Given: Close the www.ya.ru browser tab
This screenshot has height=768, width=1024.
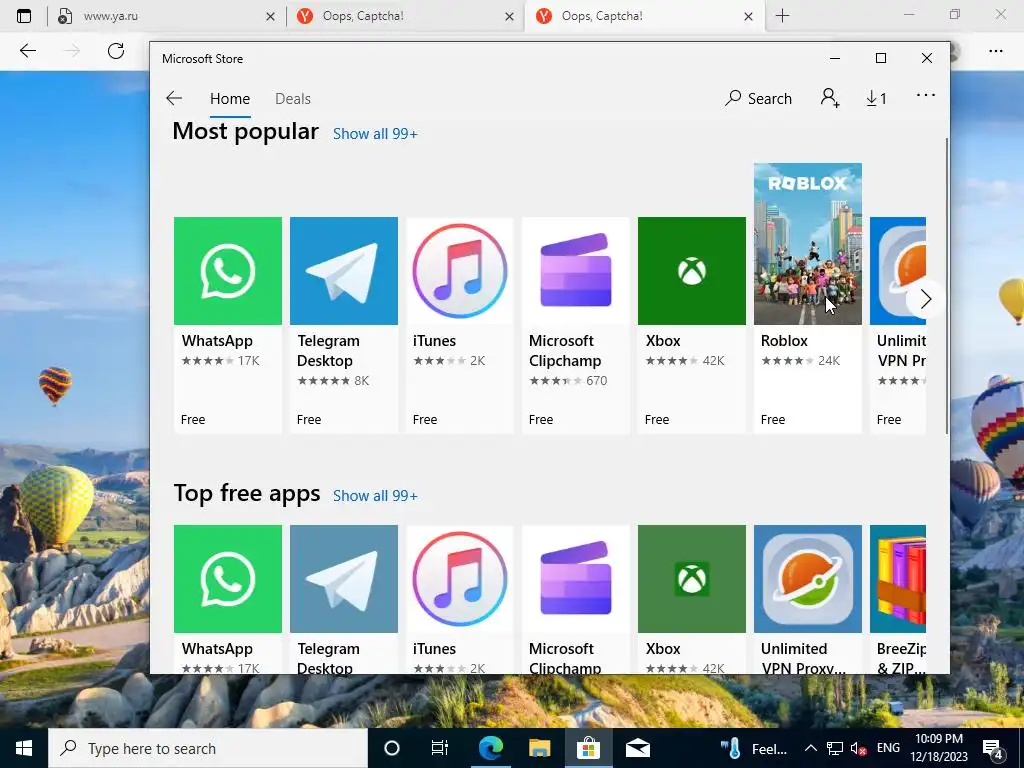Looking at the screenshot, I should tap(270, 17).
